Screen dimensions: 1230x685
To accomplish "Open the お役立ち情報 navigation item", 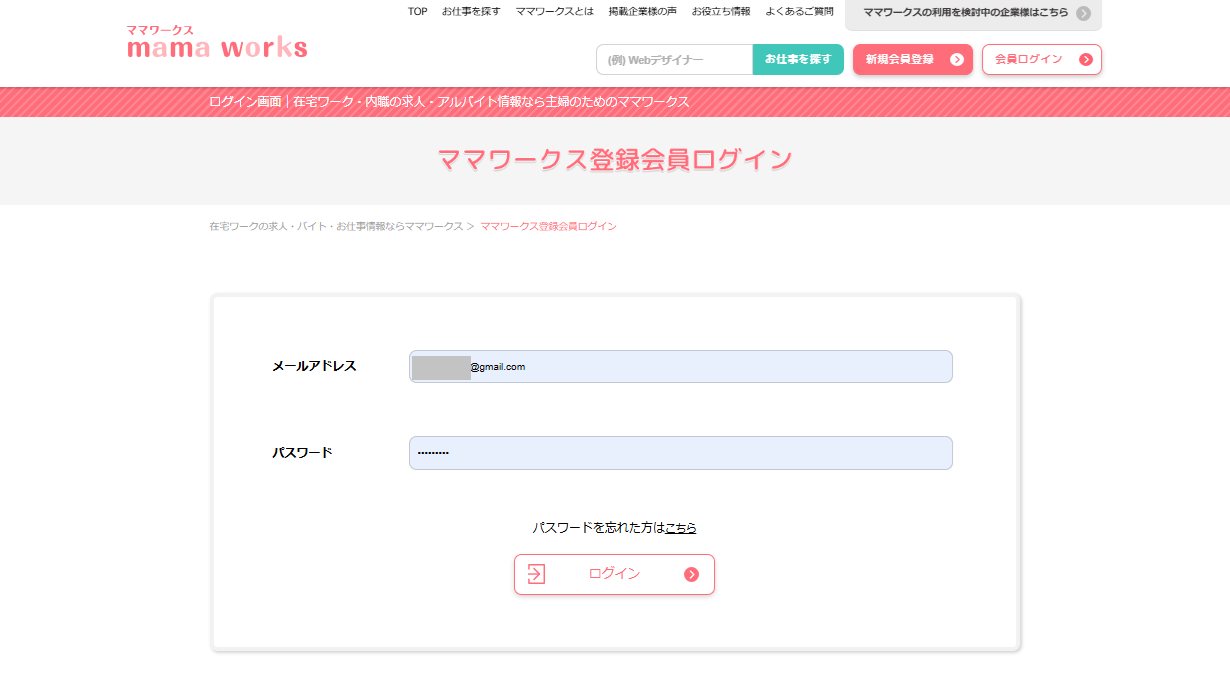I will tap(722, 11).
